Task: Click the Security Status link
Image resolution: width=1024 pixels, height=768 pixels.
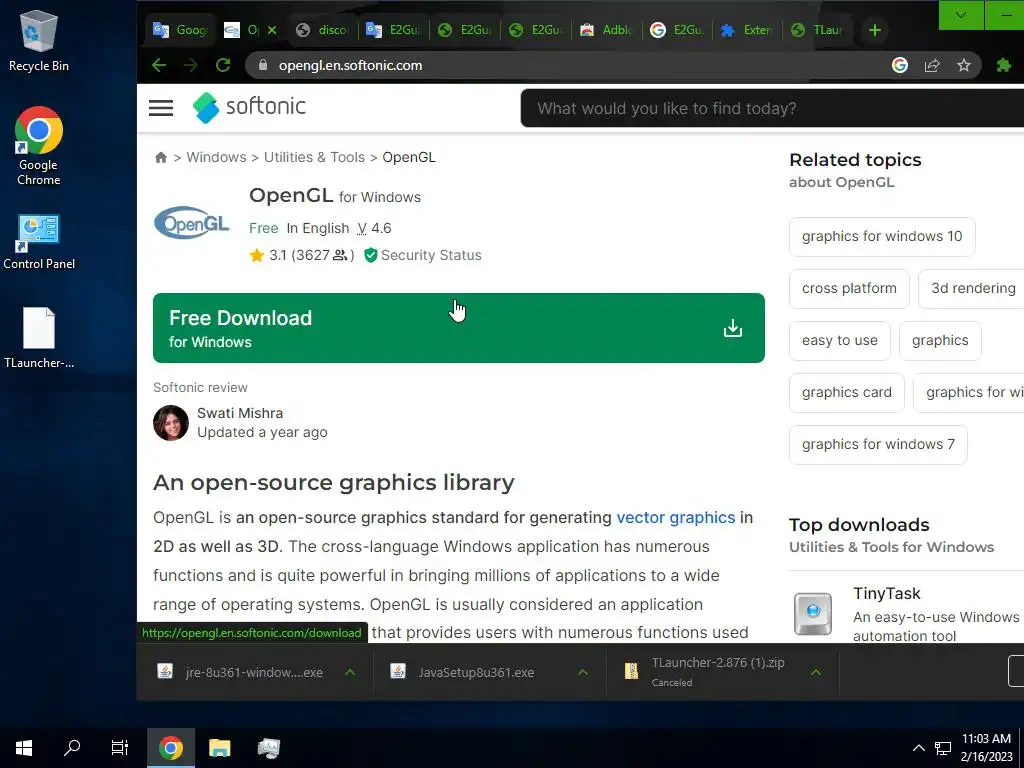Action: coord(431,255)
